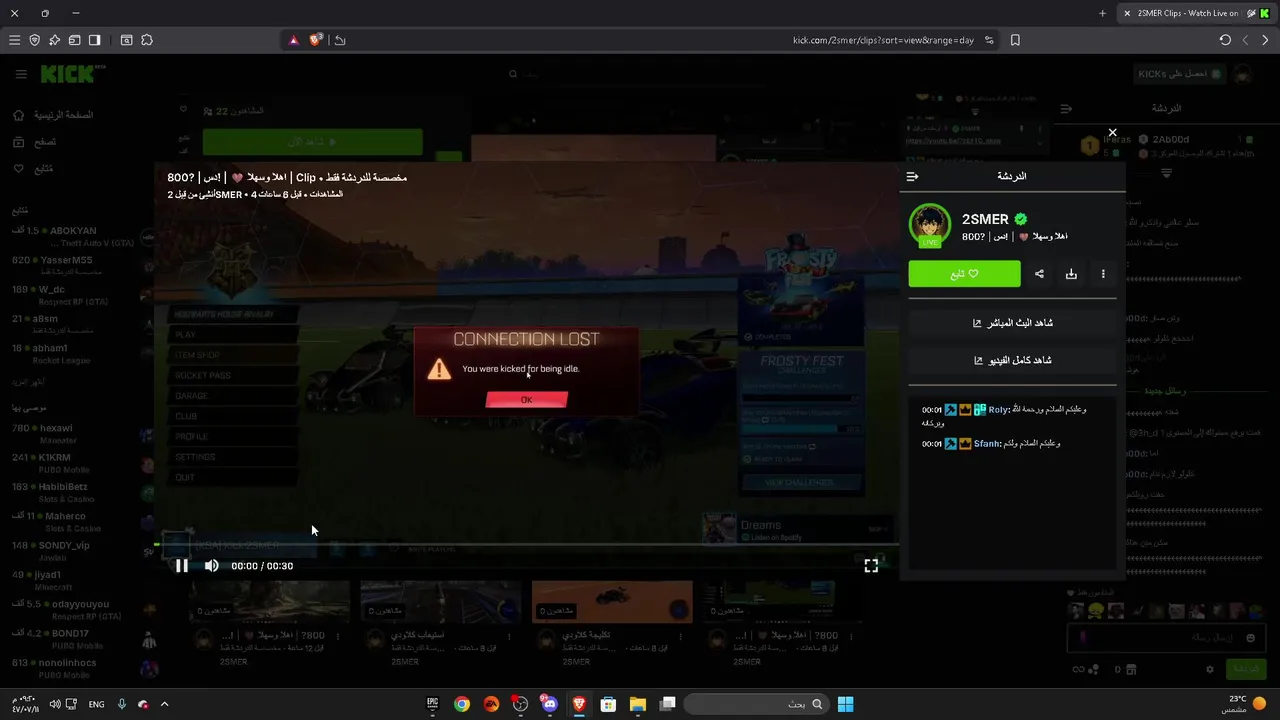Screen dimensions: 1280x720
Task: Click the share arrow icon beside Shields
Action: [340, 40]
